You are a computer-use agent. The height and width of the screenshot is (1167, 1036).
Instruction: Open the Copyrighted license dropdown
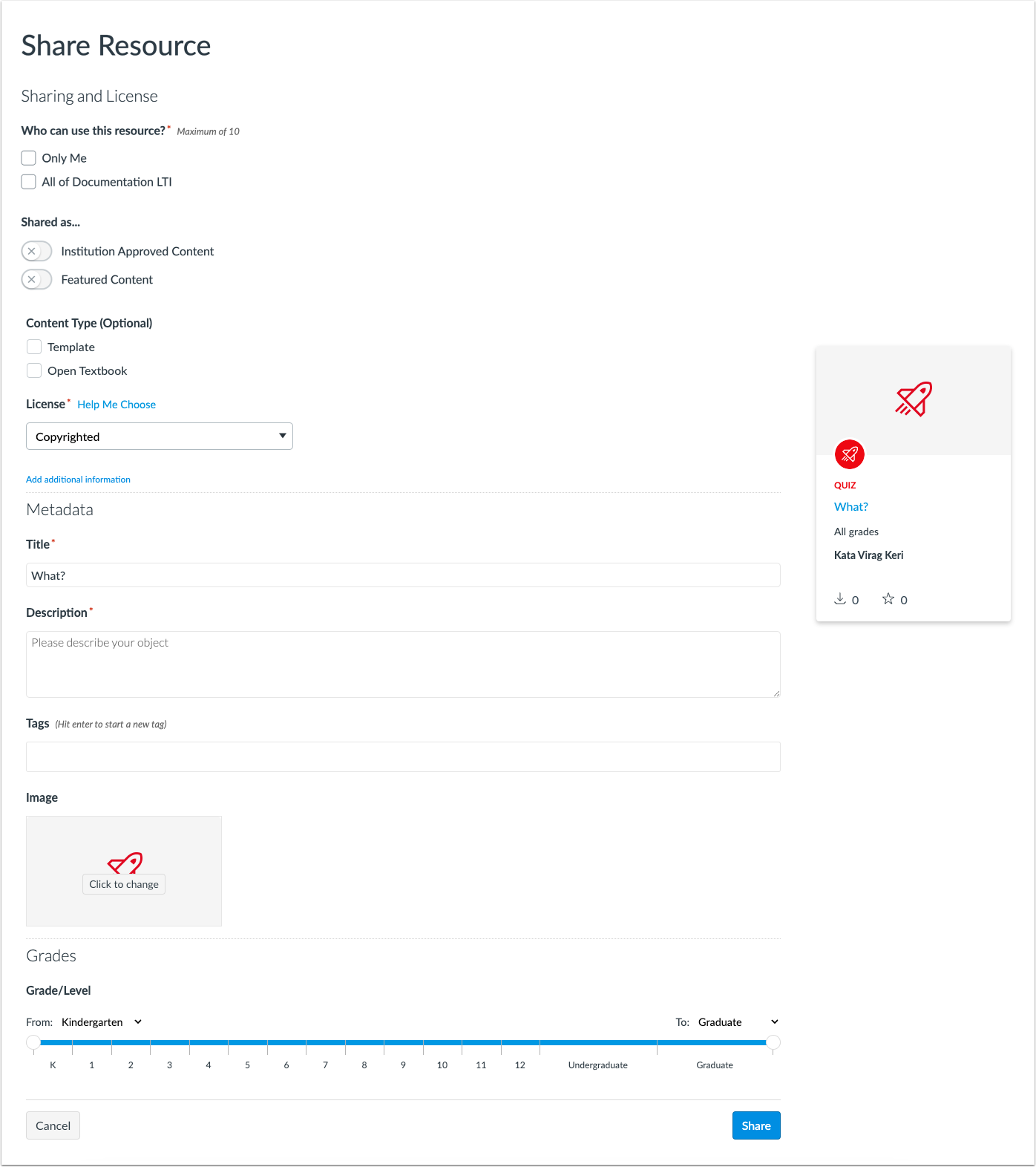(160, 437)
